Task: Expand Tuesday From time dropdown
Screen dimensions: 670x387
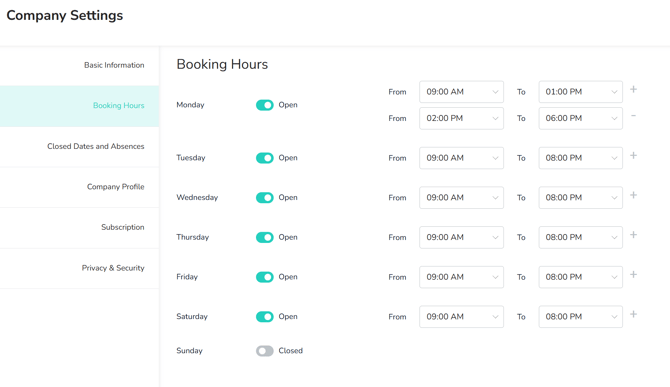Action: tap(461, 158)
